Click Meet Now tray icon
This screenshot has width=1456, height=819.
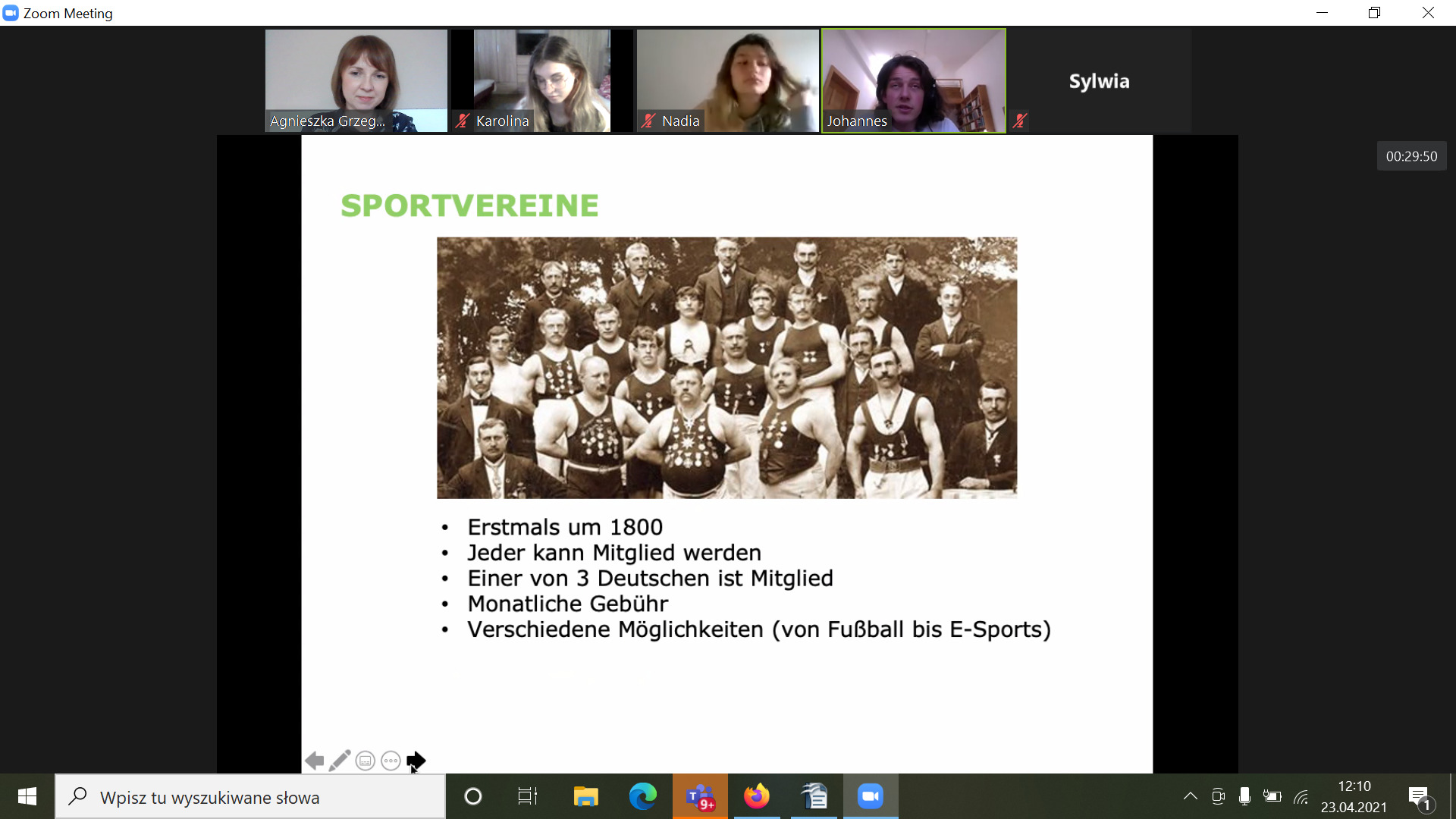pos(1218,796)
